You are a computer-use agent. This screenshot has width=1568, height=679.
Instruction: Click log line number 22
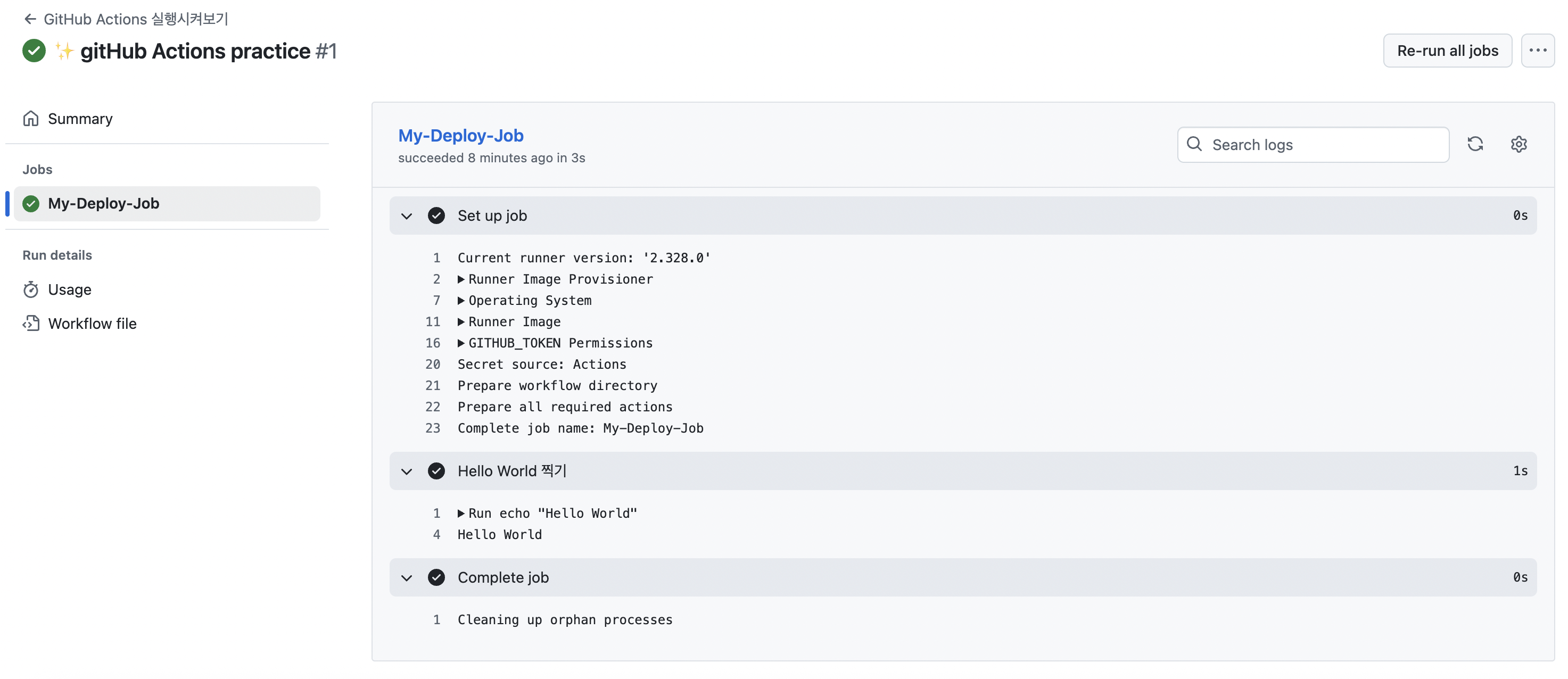(432, 407)
